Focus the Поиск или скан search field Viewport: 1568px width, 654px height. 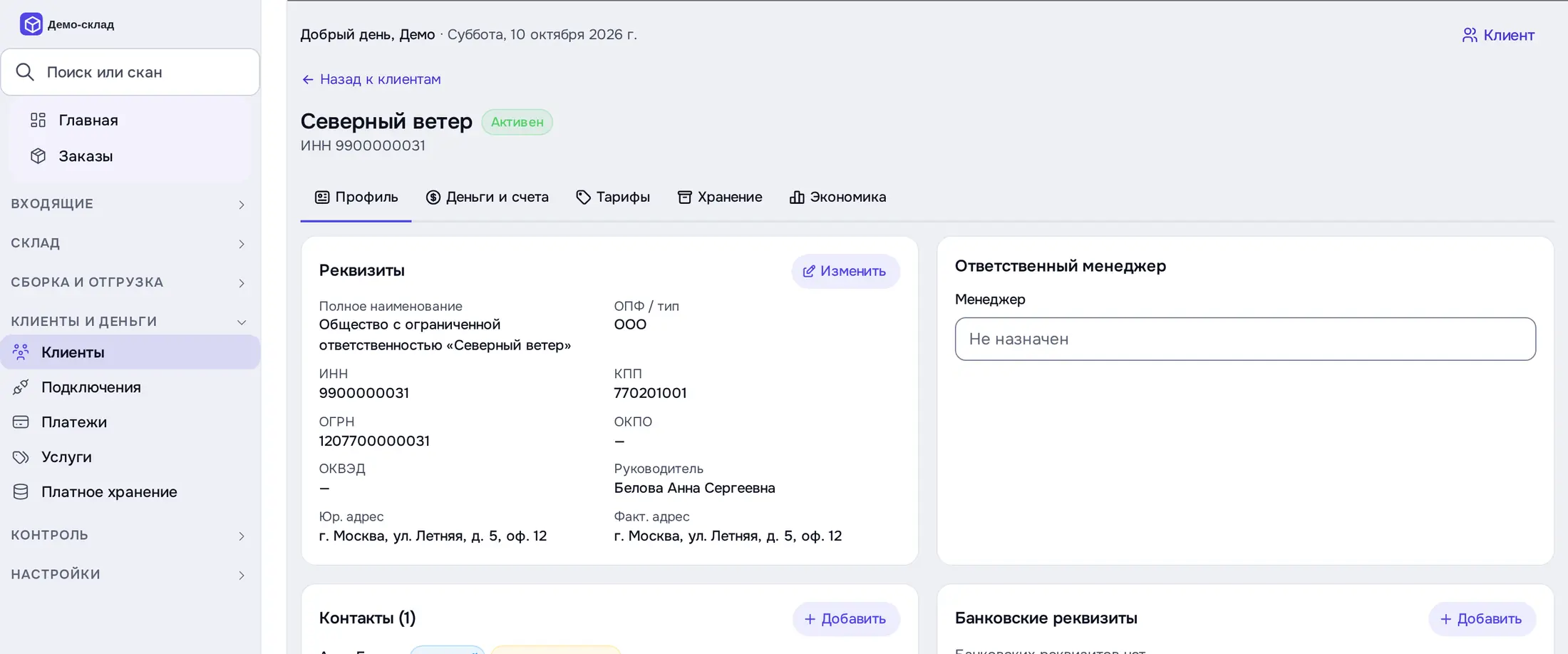(130, 72)
